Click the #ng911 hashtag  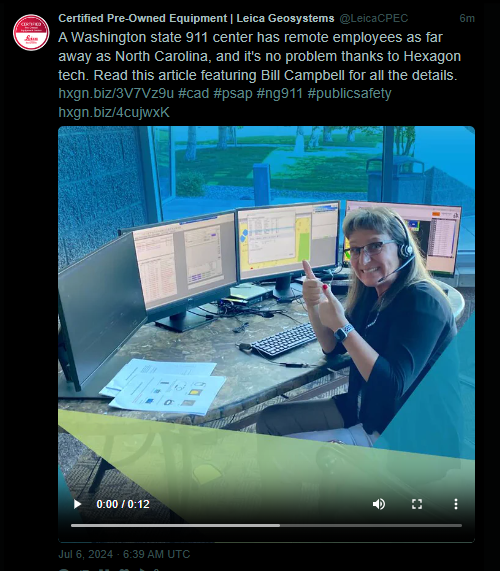pyautogui.click(x=280, y=94)
